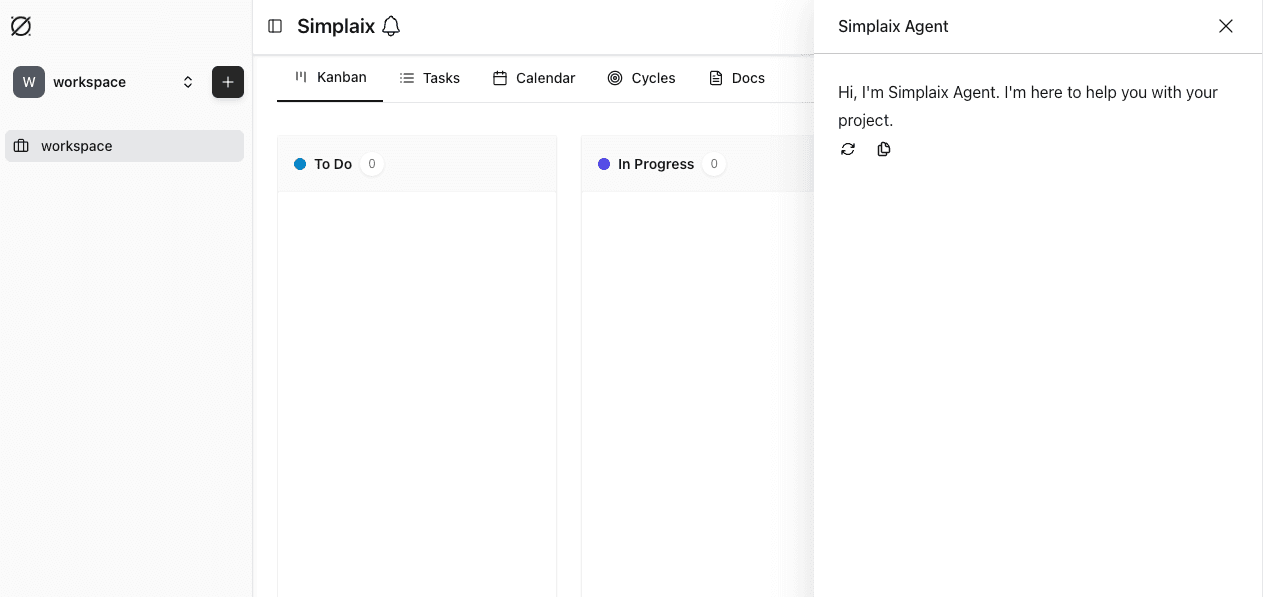1263x597 pixels.
Task: Select the Kanban board icon
Action: click(x=301, y=77)
